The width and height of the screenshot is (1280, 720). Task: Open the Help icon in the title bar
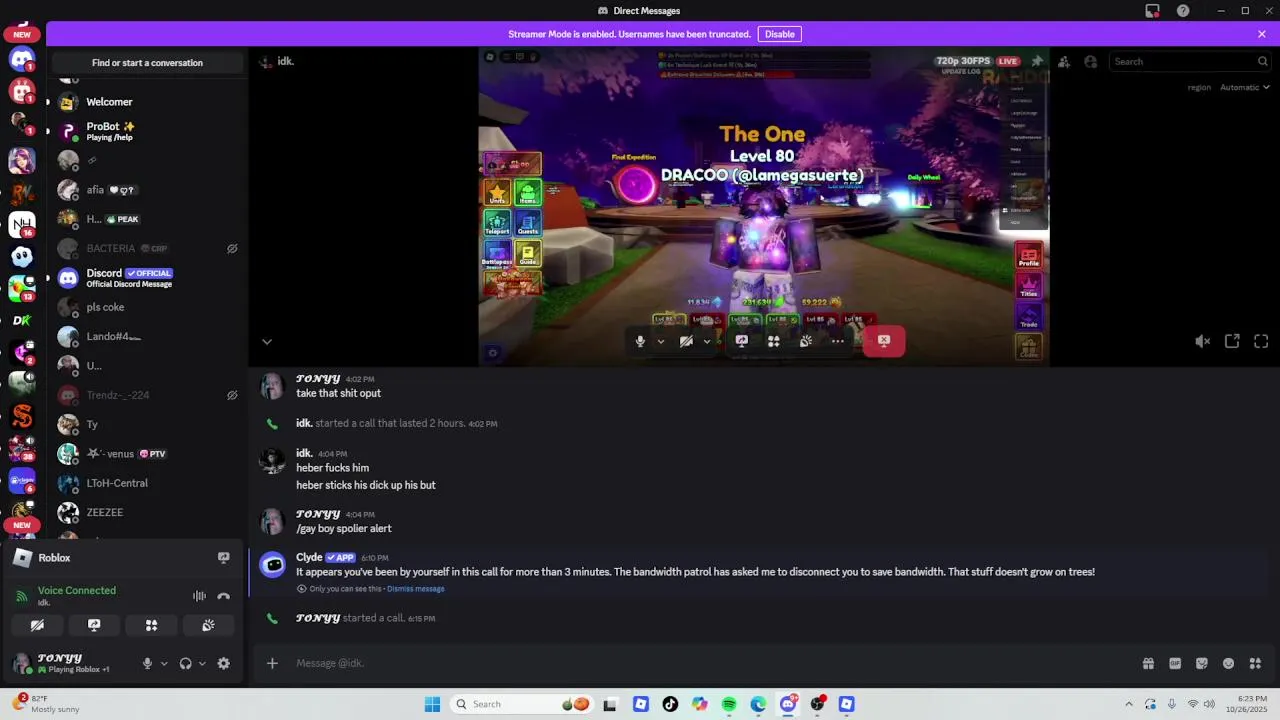tap(1183, 11)
